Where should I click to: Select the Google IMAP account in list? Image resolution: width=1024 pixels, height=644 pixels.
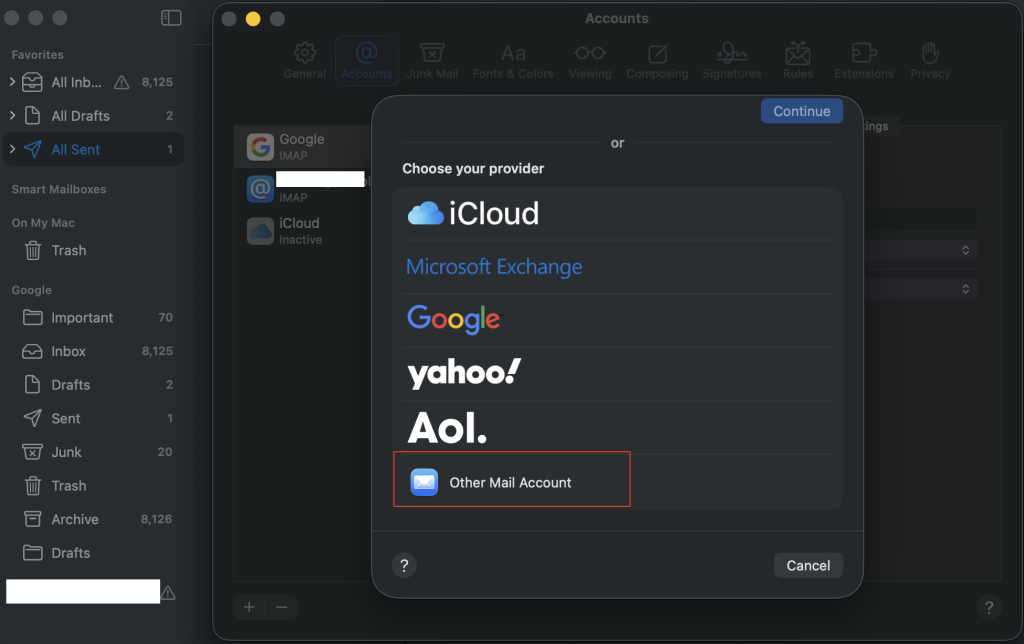(x=304, y=147)
